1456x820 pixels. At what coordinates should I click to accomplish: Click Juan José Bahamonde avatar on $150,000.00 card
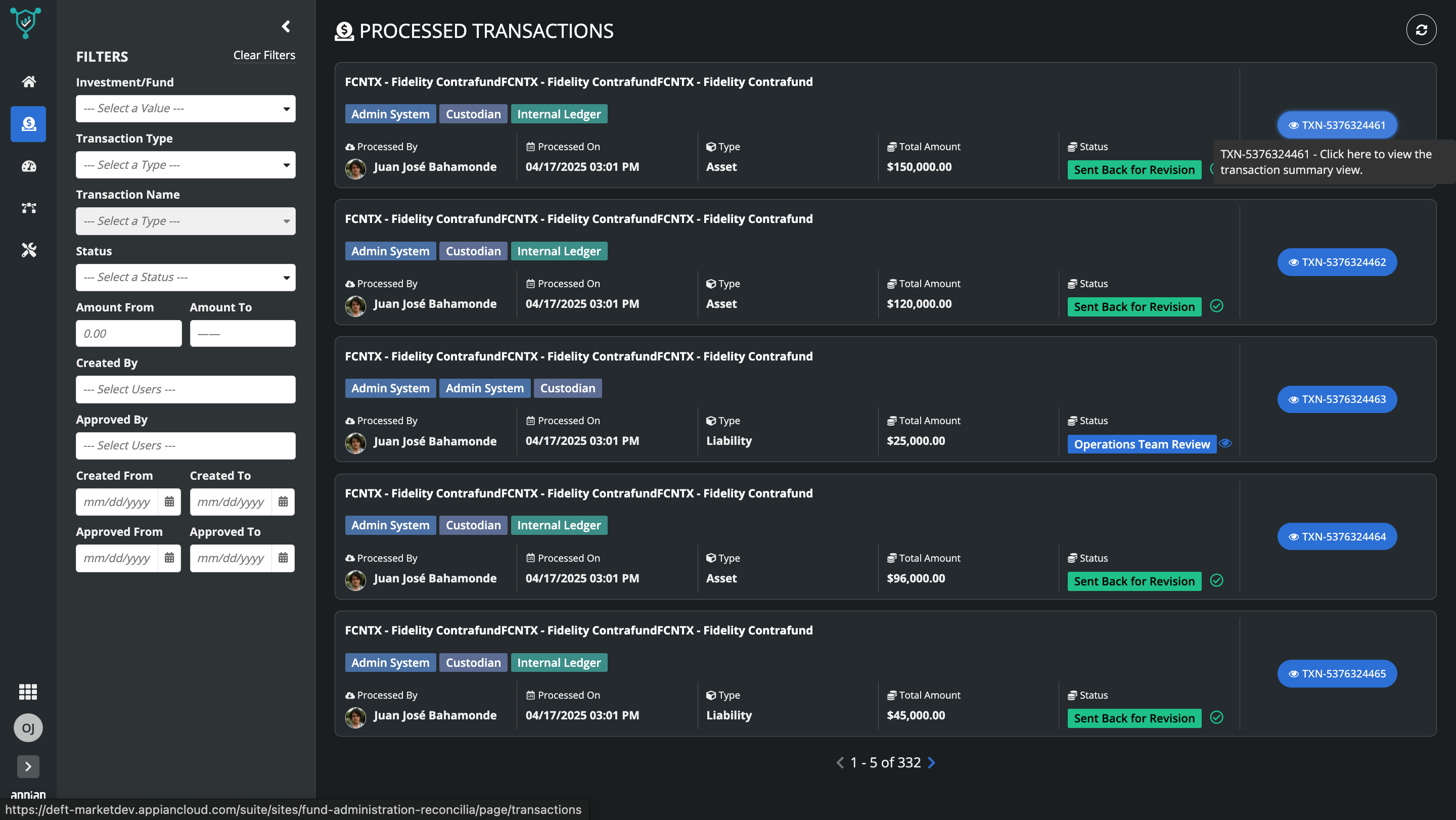[x=355, y=168]
